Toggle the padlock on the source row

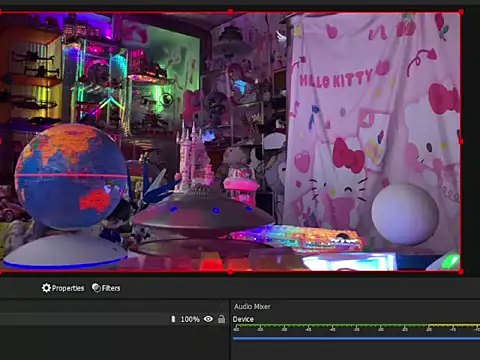point(221,319)
